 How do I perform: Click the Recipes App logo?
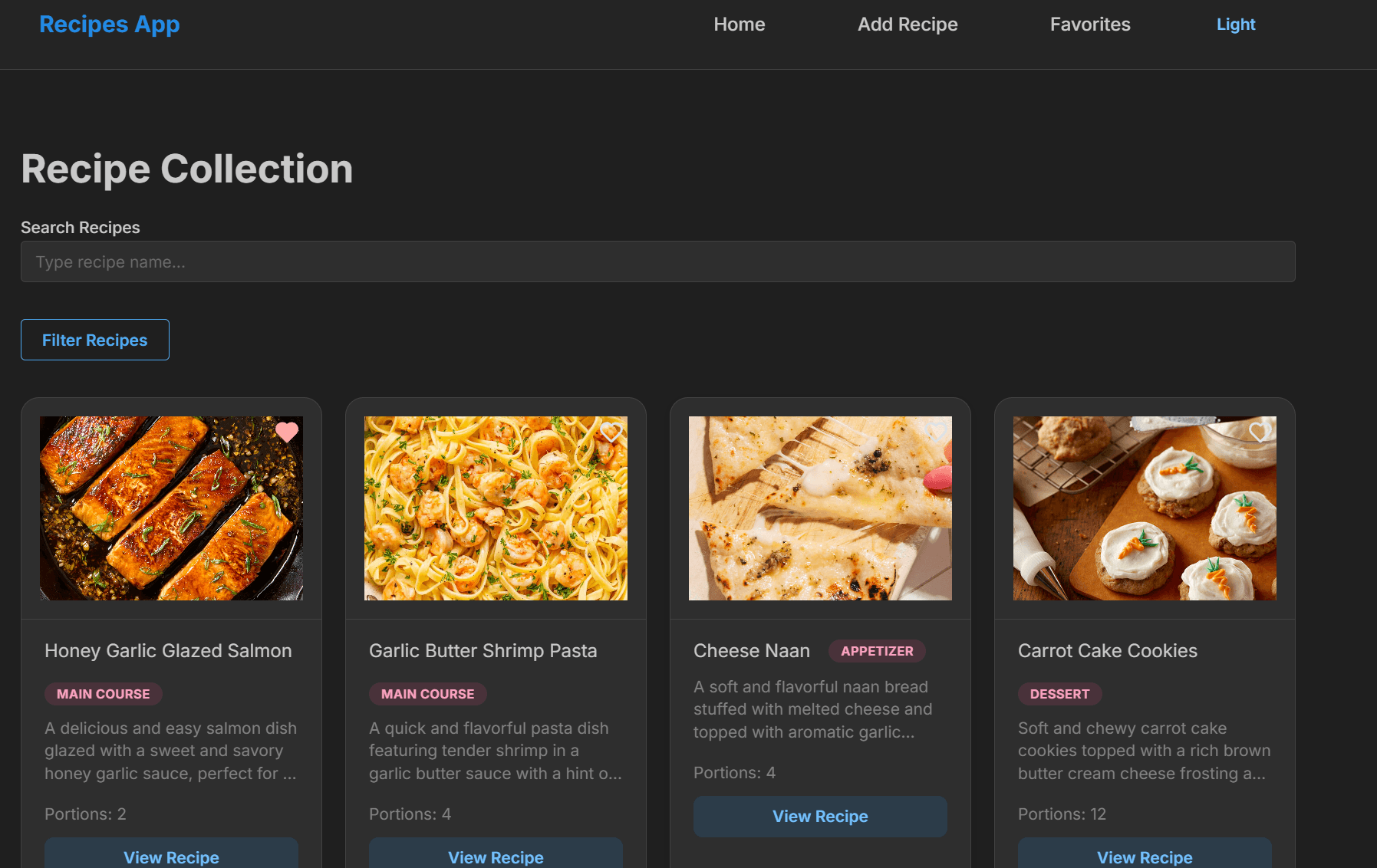pos(110,24)
